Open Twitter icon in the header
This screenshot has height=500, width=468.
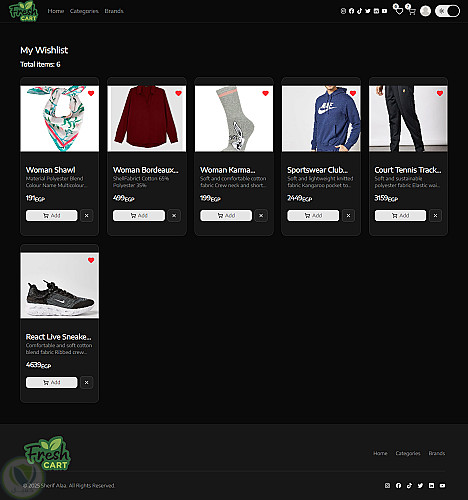pyautogui.click(x=368, y=11)
